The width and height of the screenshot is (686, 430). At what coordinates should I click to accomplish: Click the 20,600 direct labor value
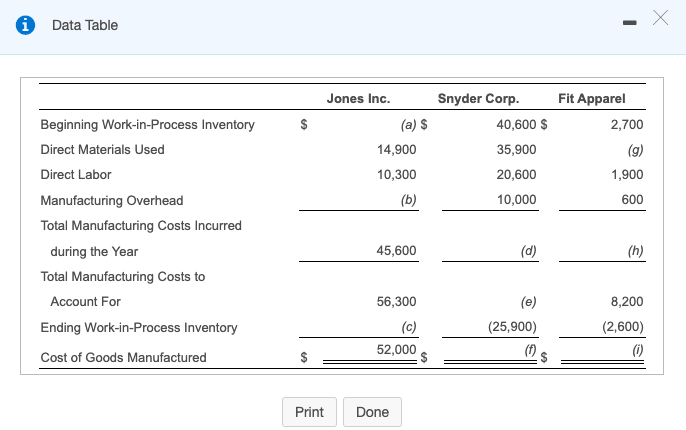pyautogui.click(x=516, y=175)
